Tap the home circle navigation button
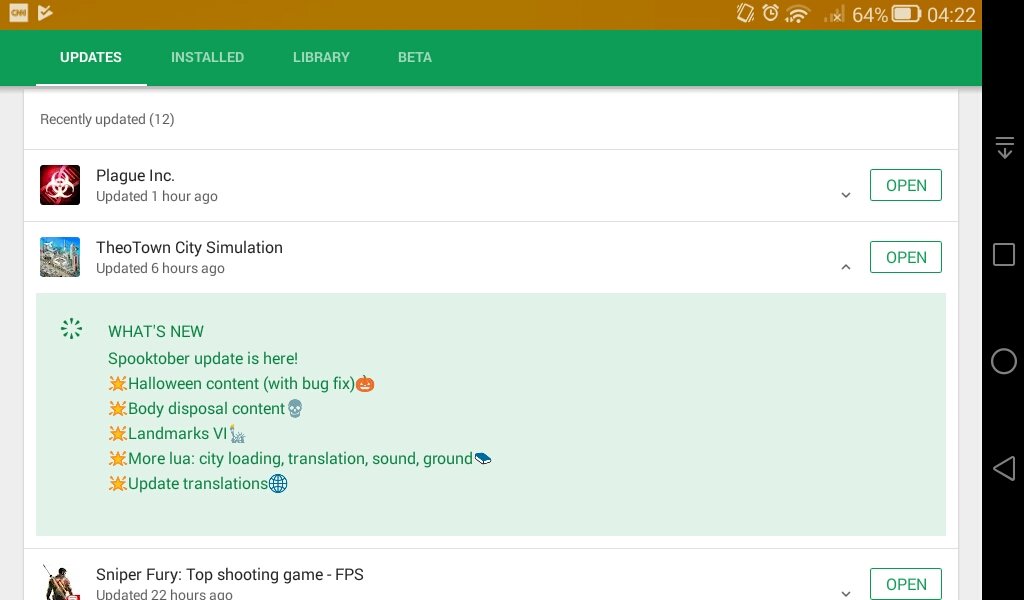The image size is (1024, 600). [x=1004, y=361]
